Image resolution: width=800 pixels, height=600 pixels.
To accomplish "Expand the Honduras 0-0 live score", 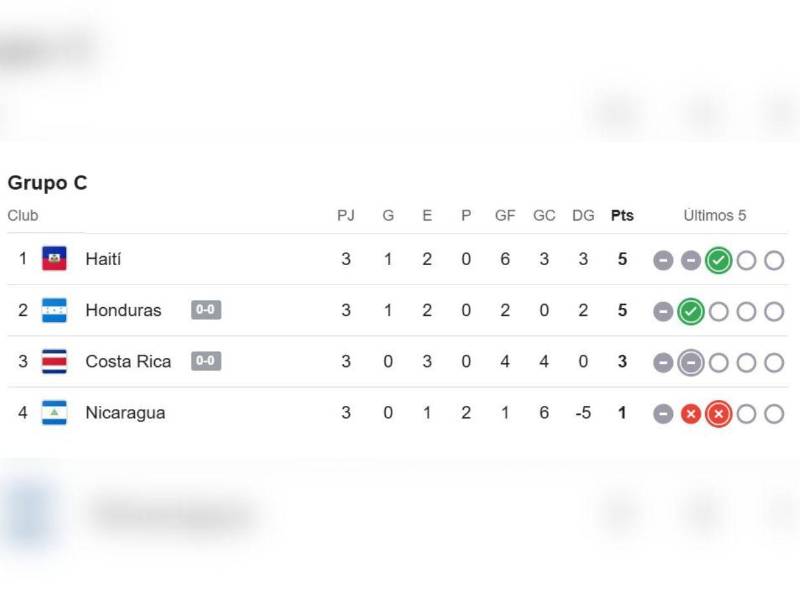I will pos(205,310).
